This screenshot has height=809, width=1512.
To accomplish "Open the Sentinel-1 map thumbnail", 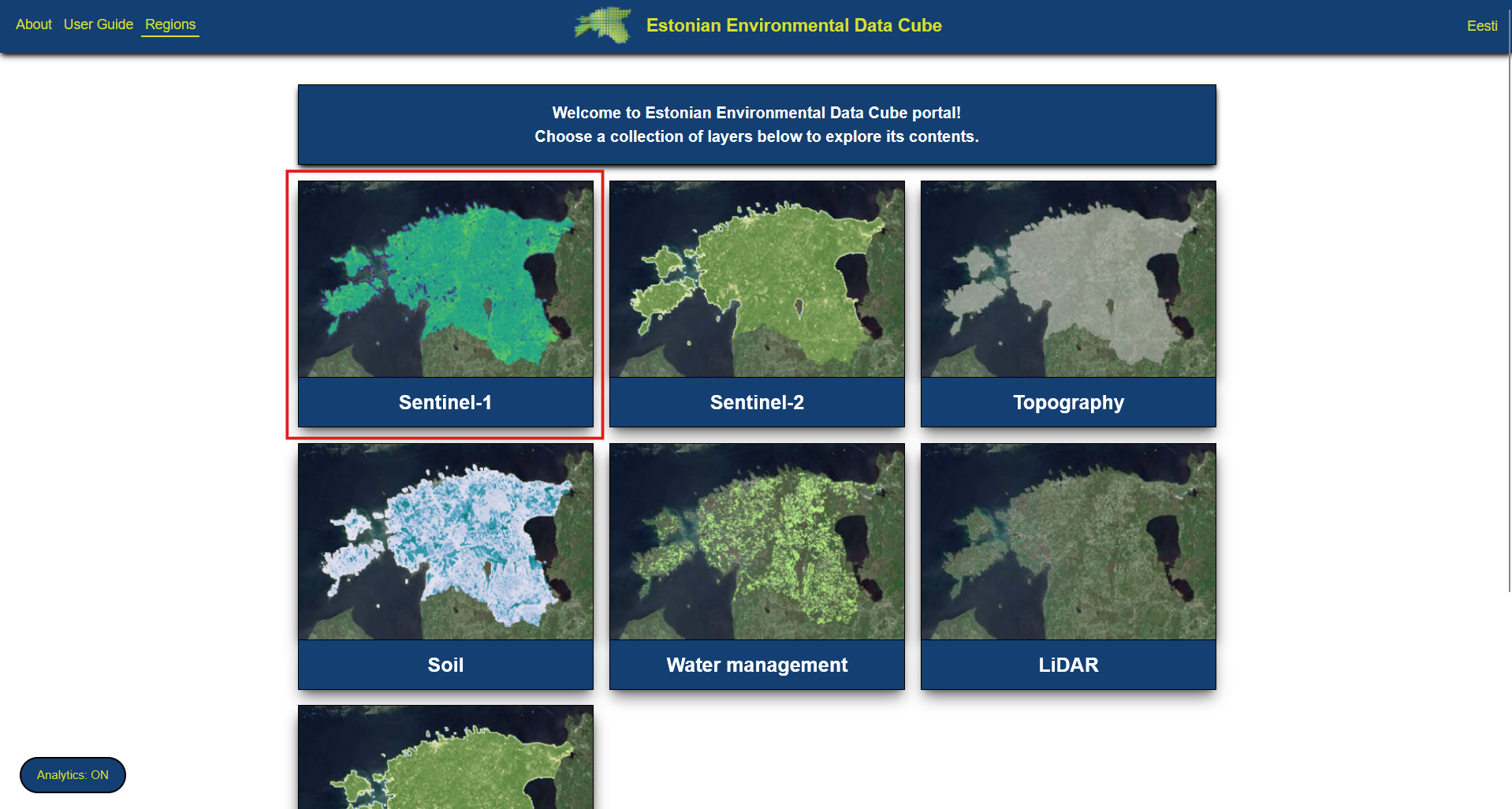I will [445, 279].
